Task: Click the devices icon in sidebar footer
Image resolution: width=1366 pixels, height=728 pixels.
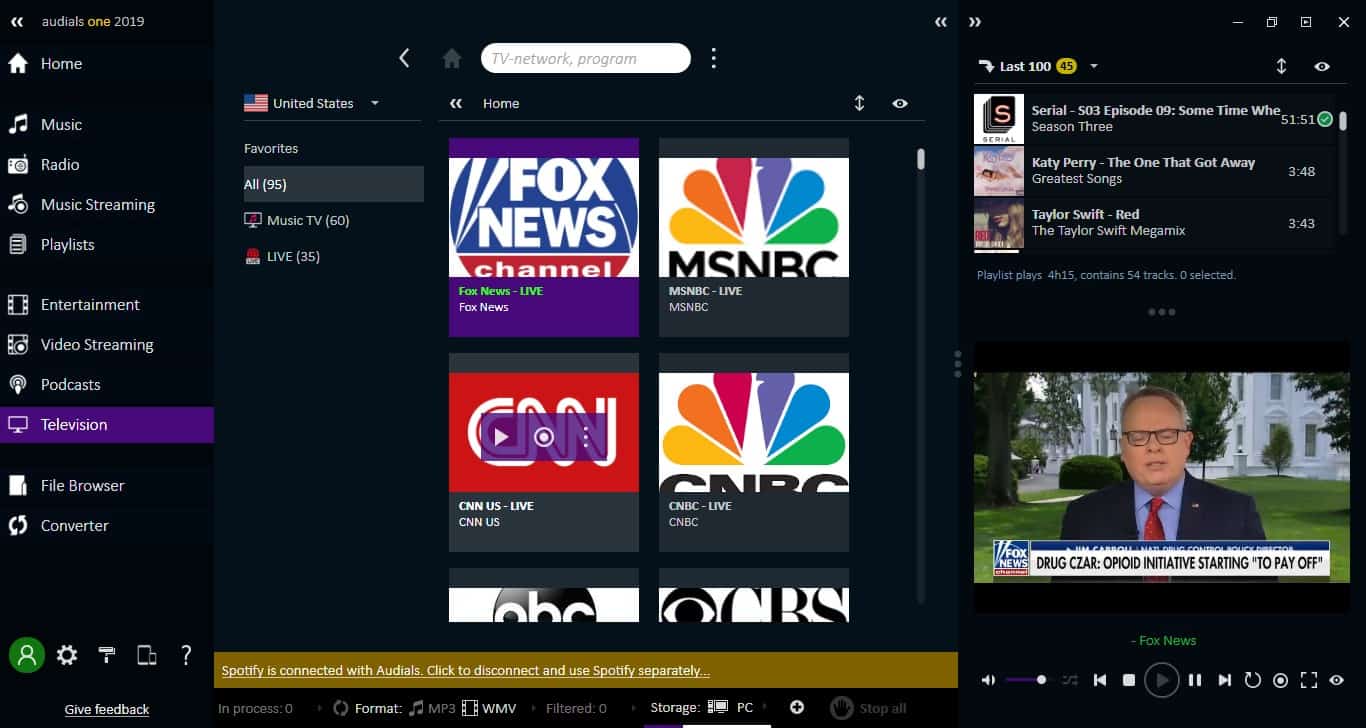Action: click(x=147, y=655)
